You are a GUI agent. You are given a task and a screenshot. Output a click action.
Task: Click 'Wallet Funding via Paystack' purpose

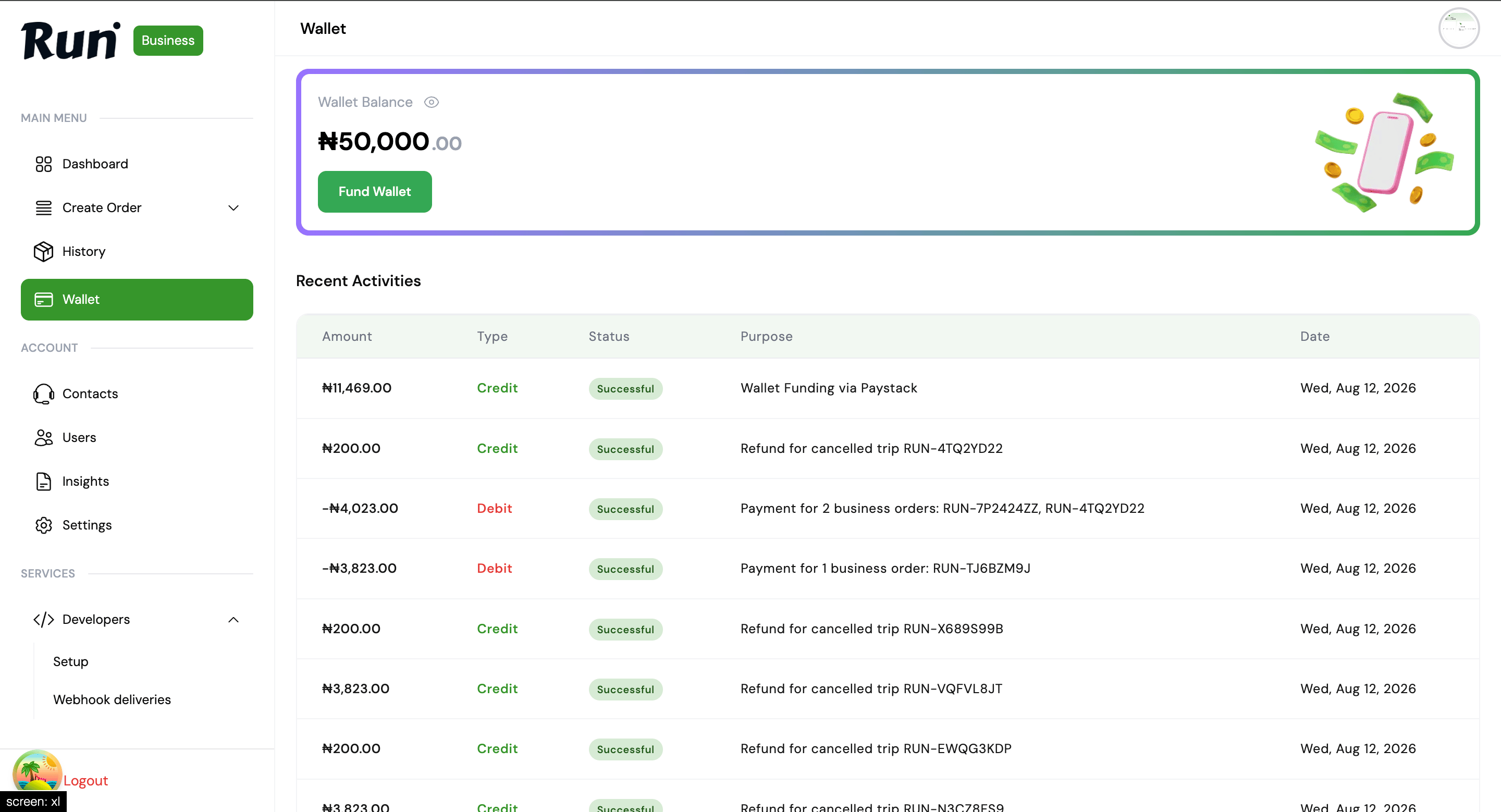pyautogui.click(x=829, y=388)
